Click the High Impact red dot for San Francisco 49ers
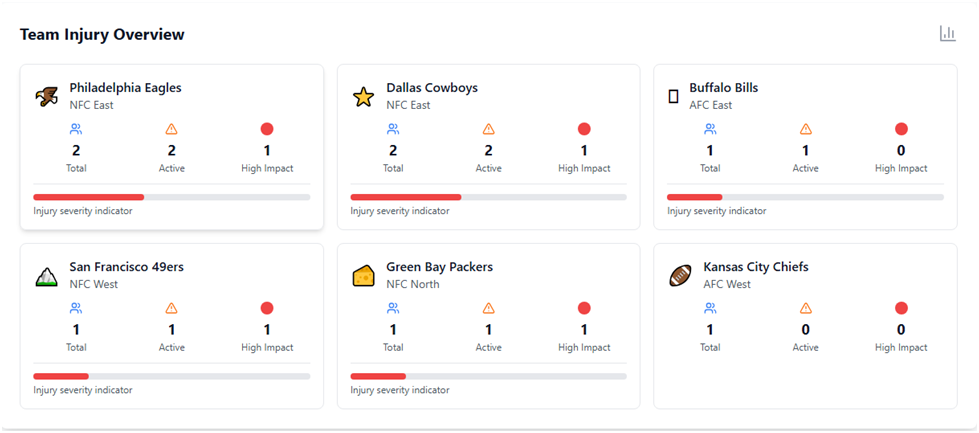The width and height of the screenshot is (979, 433). (267, 308)
